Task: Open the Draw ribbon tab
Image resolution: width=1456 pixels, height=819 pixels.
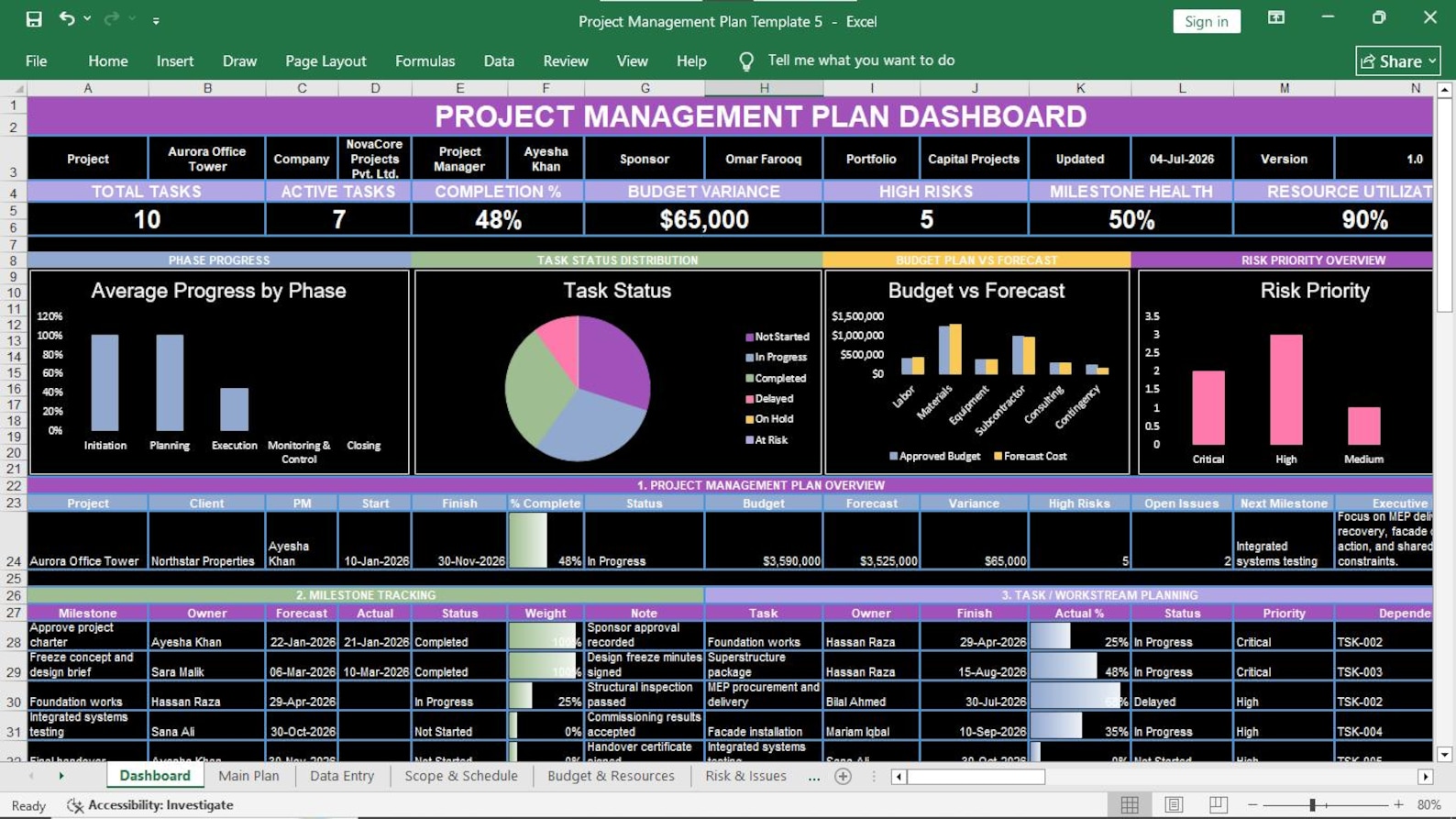Action: 239,61
